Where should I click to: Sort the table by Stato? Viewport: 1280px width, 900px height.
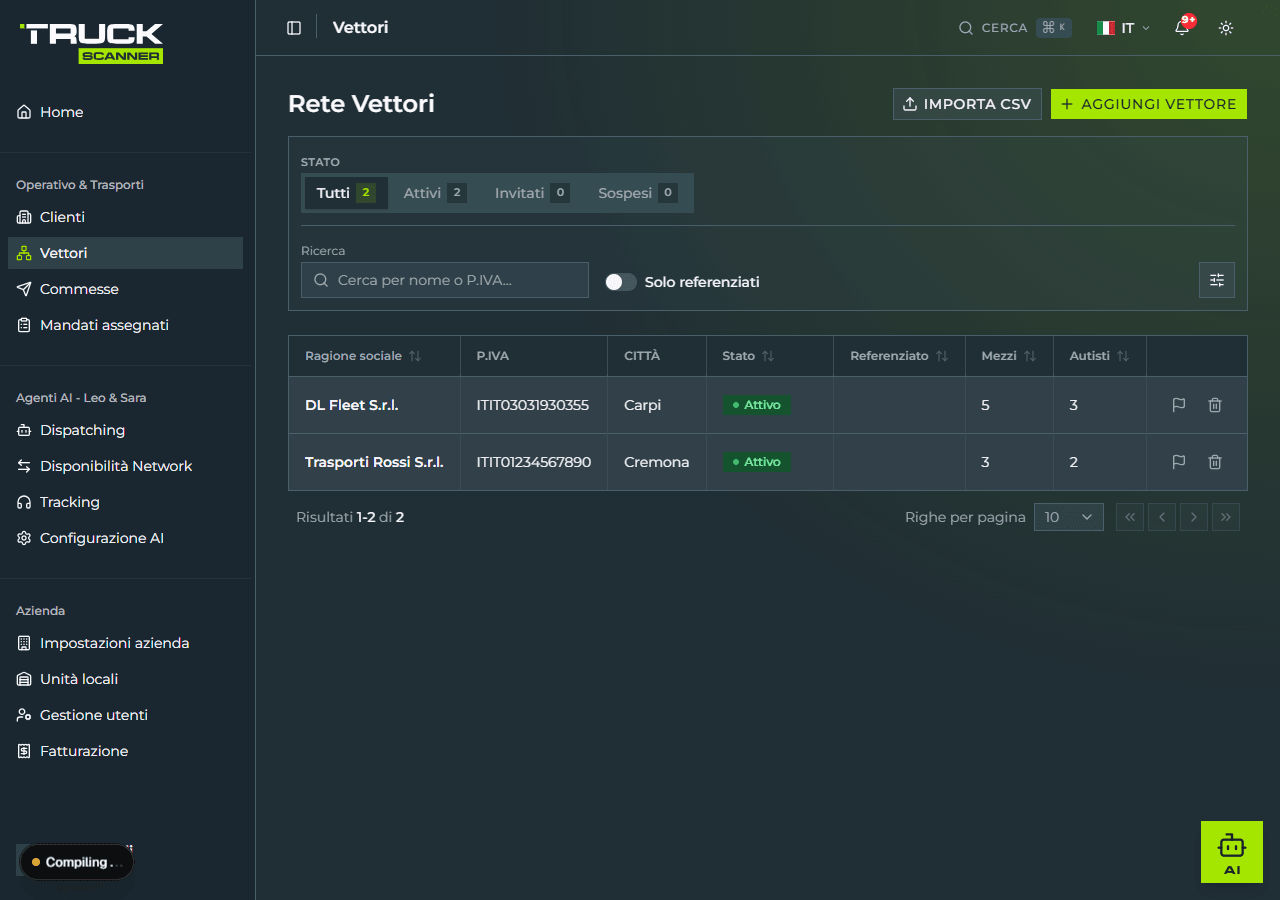pos(749,356)
